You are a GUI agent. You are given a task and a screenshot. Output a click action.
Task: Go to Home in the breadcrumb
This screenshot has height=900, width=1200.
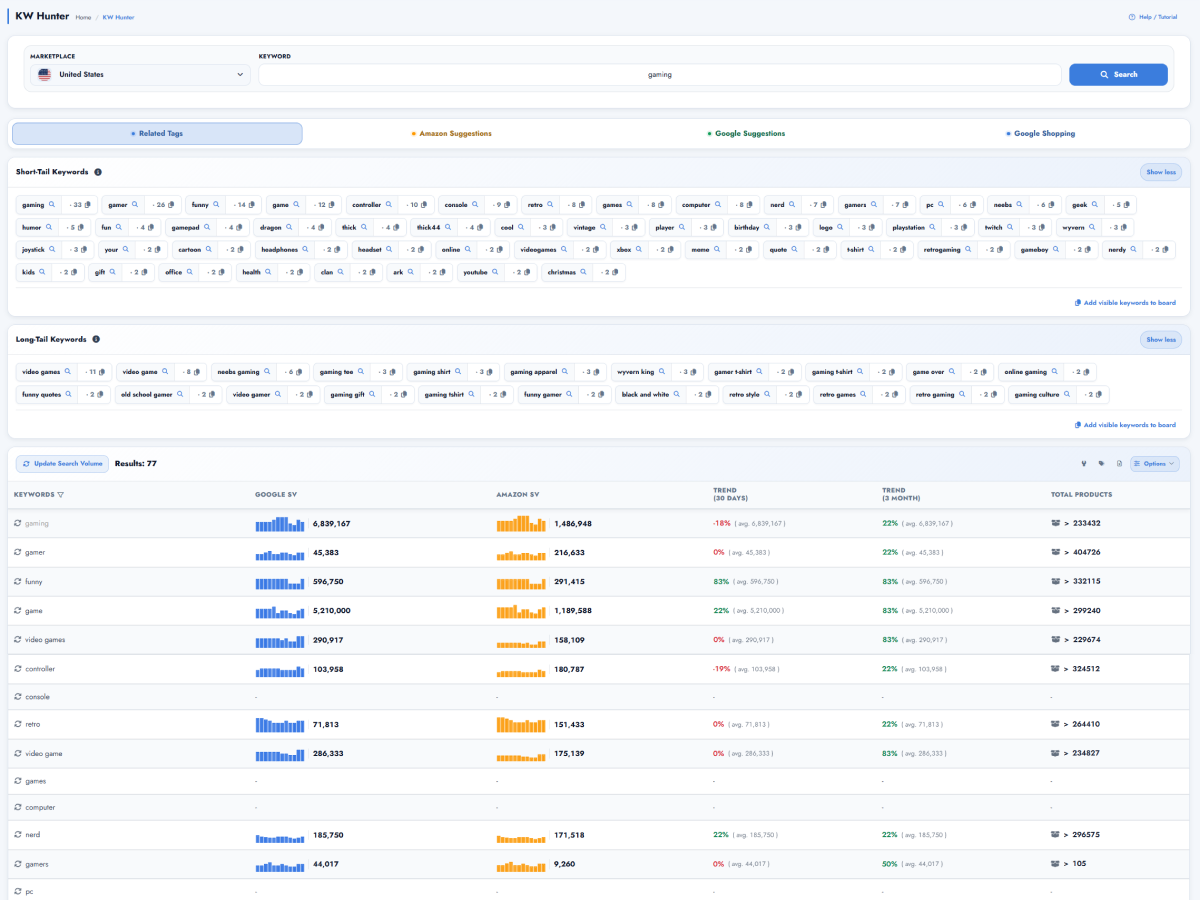click(83, 18)
